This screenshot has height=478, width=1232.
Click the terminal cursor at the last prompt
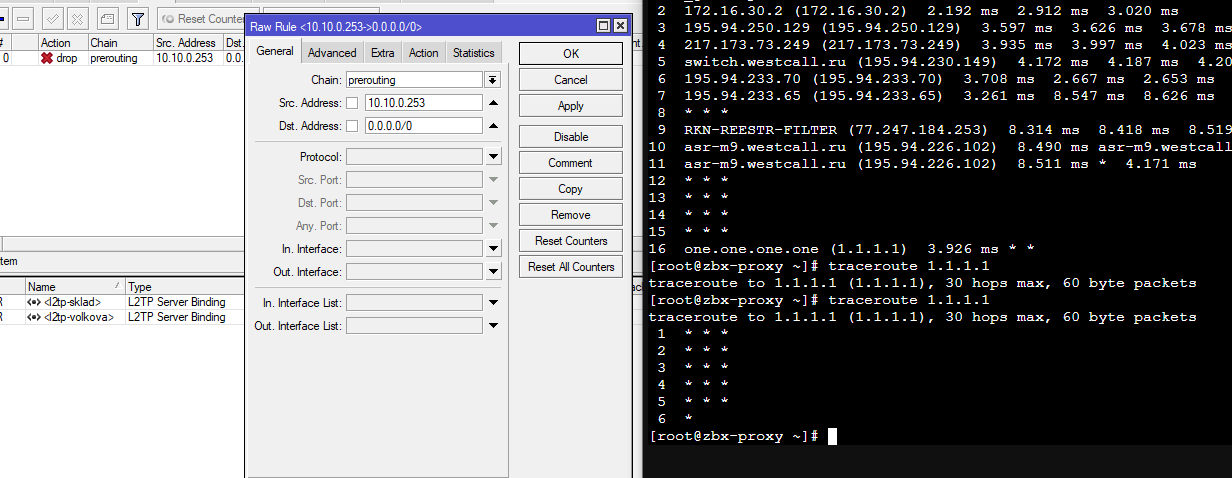click(x=832, y=436)
